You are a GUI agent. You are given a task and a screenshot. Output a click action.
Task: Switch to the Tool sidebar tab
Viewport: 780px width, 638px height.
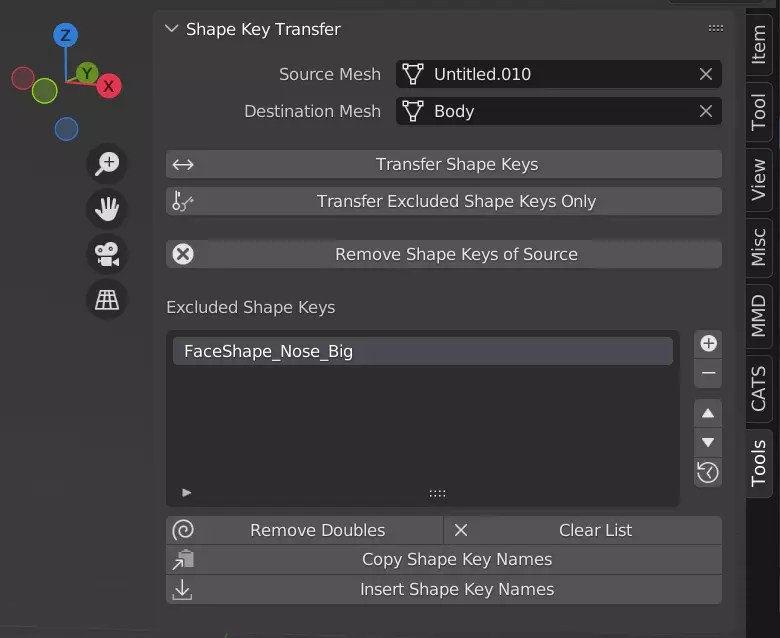click(759, 112)
